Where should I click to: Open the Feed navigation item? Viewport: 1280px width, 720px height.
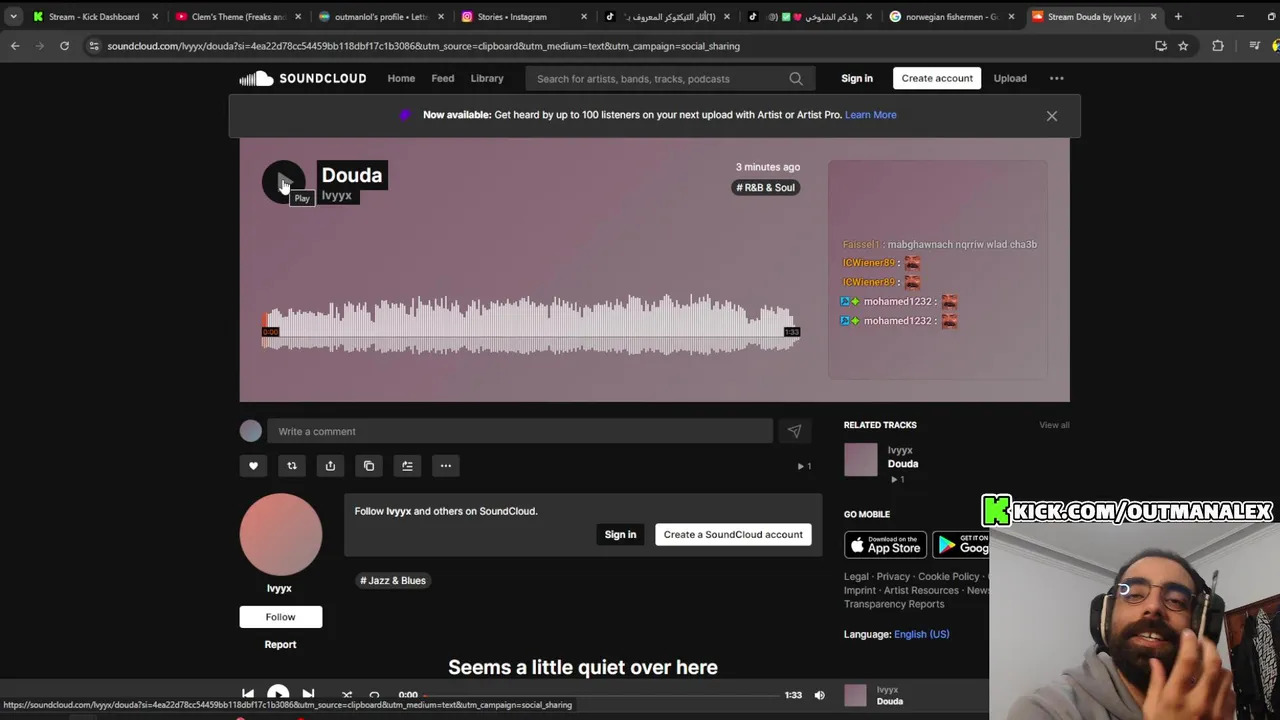[442, 78]
